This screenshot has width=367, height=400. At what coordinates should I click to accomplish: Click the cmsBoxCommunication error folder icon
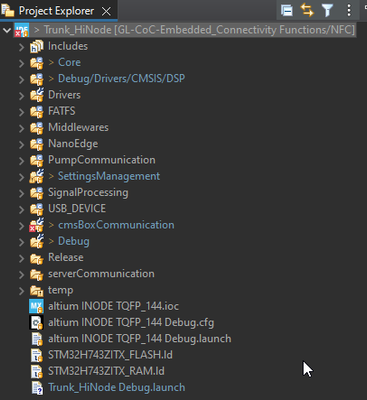(36, 225)
